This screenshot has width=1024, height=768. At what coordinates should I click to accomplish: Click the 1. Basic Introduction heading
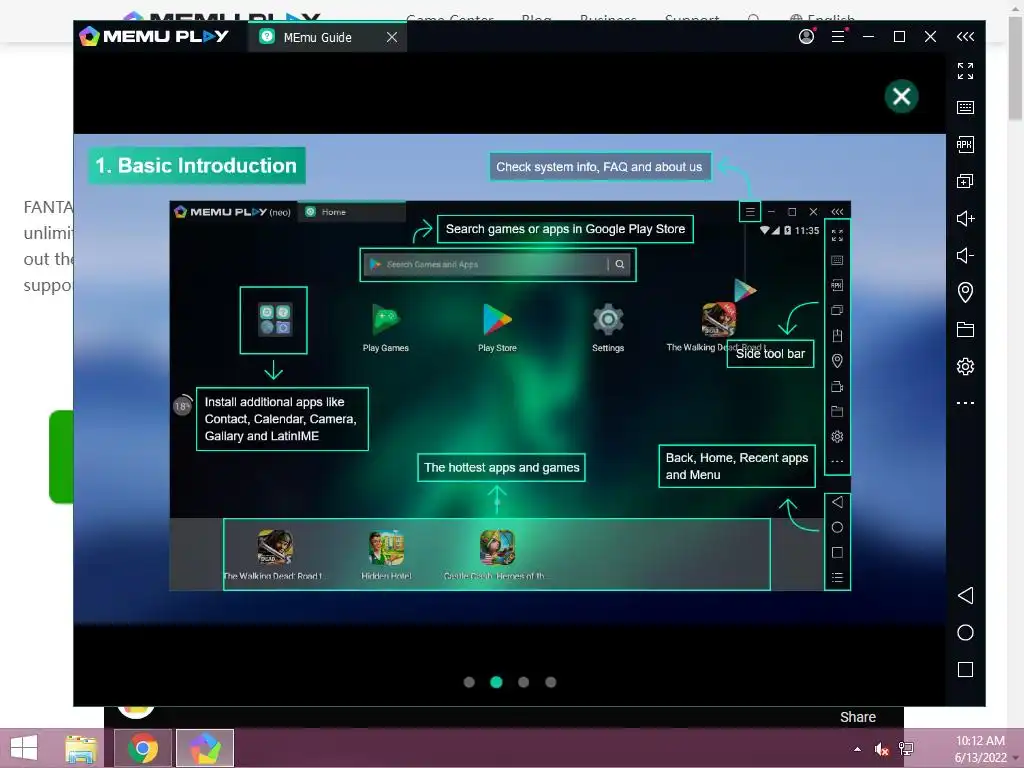(x=196, y=165)
